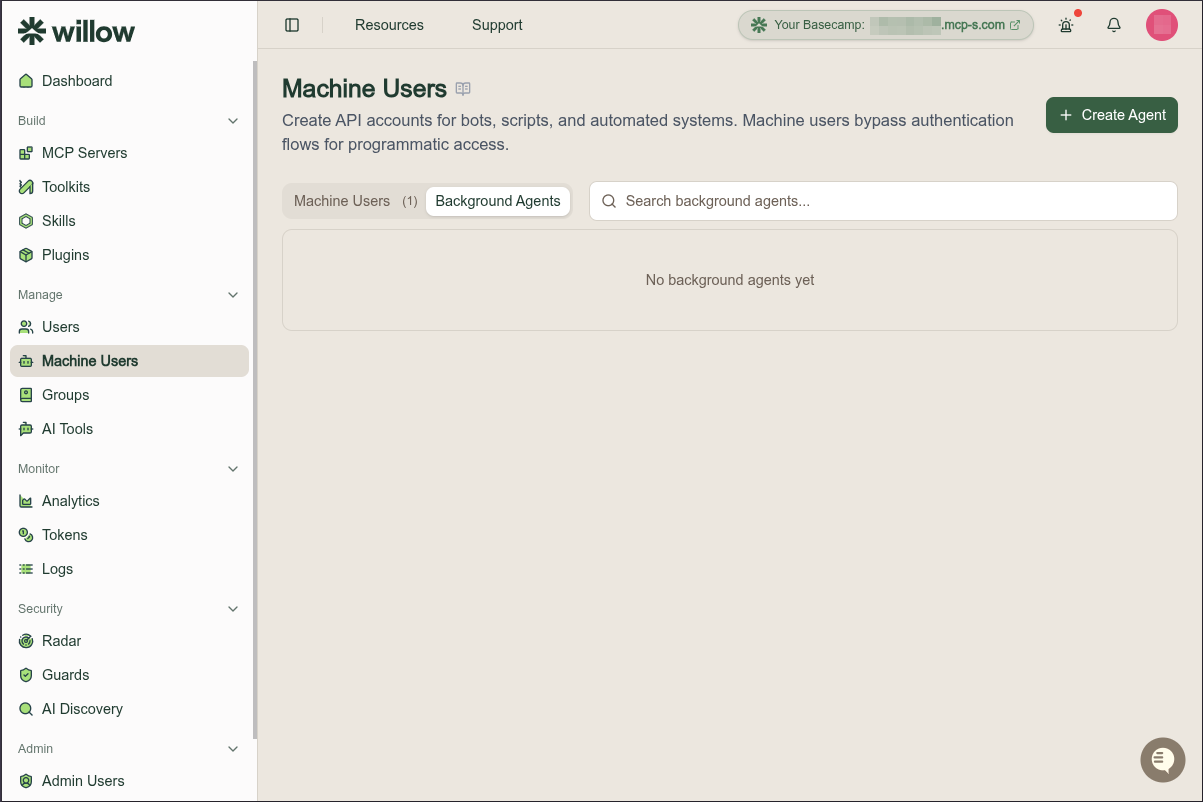Open the Support menu
Viewport: 1203px width, 802px height.
(x=497, y=25)
